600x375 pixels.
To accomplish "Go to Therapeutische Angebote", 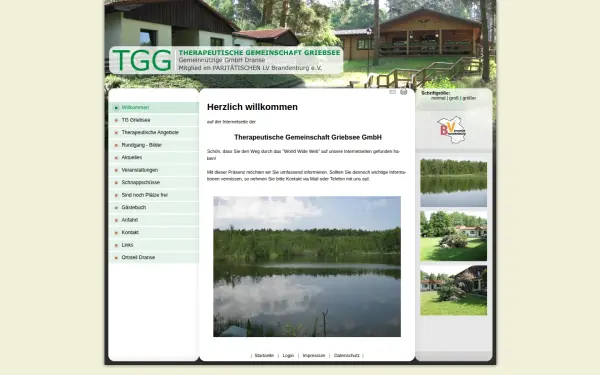I will tap(153, 132).
